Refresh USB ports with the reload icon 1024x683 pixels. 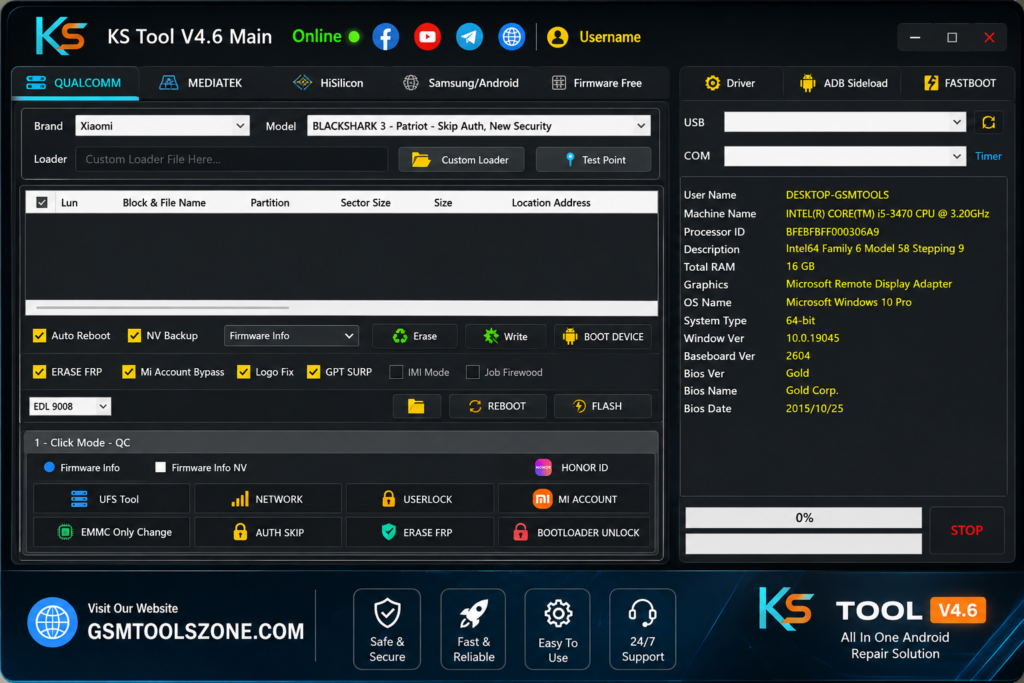(x=988, y=122)
